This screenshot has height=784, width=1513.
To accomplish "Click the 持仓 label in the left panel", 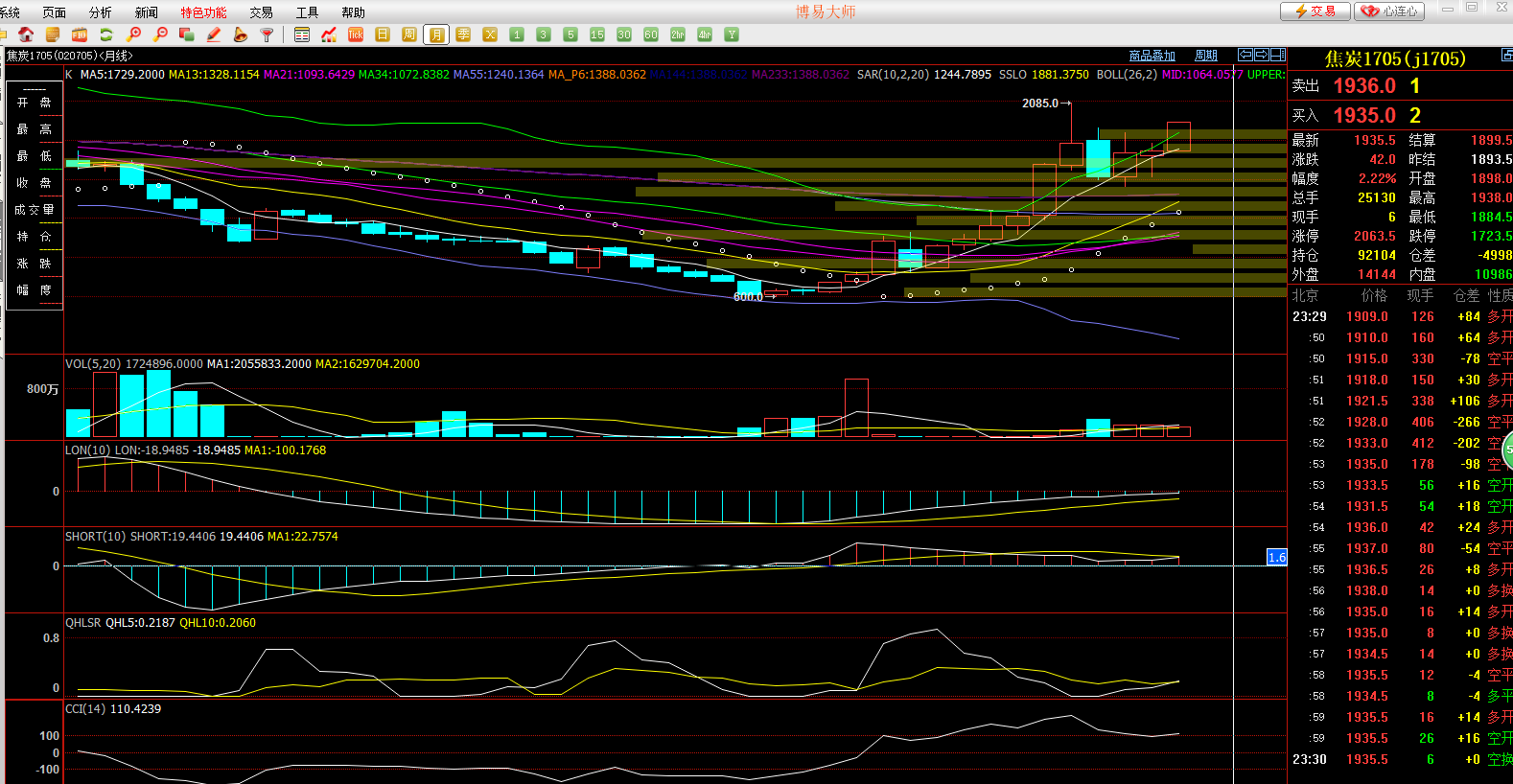I will tap(35, 237).
